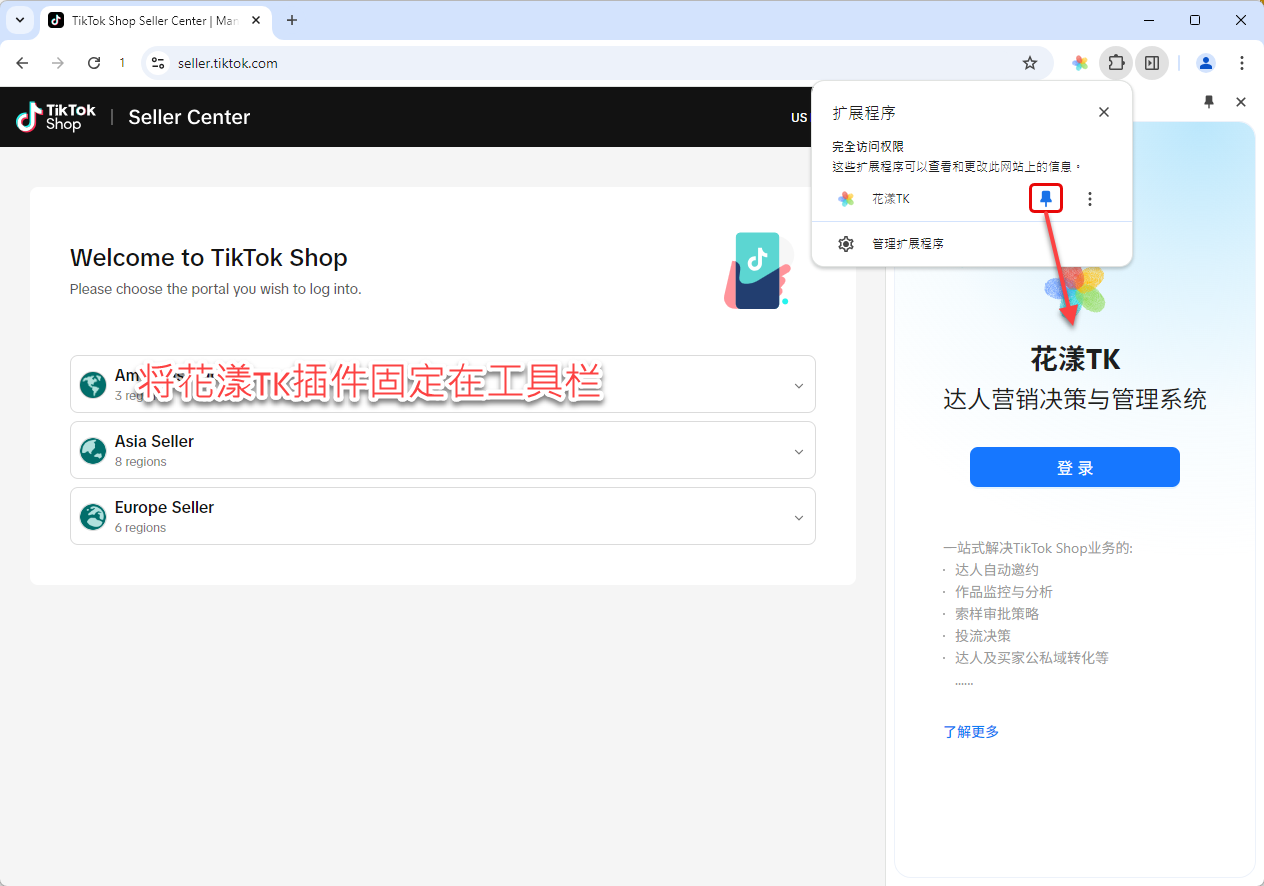1264x886 pixels.
Task: Bookmark this page with the star
Action: pyautogui.click(x=1030, y=63)
